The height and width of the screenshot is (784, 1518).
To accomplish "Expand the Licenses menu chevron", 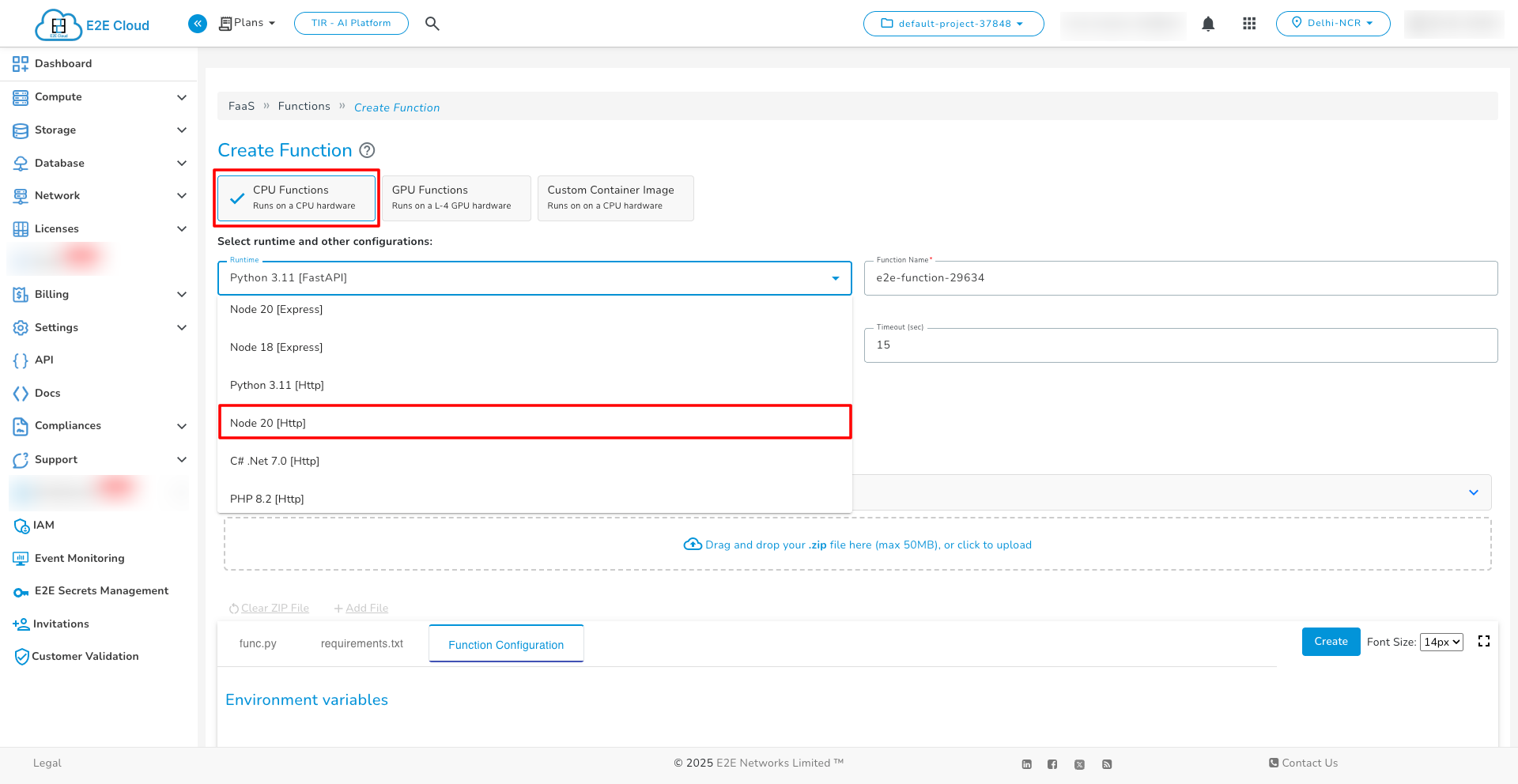I will 182,229.
